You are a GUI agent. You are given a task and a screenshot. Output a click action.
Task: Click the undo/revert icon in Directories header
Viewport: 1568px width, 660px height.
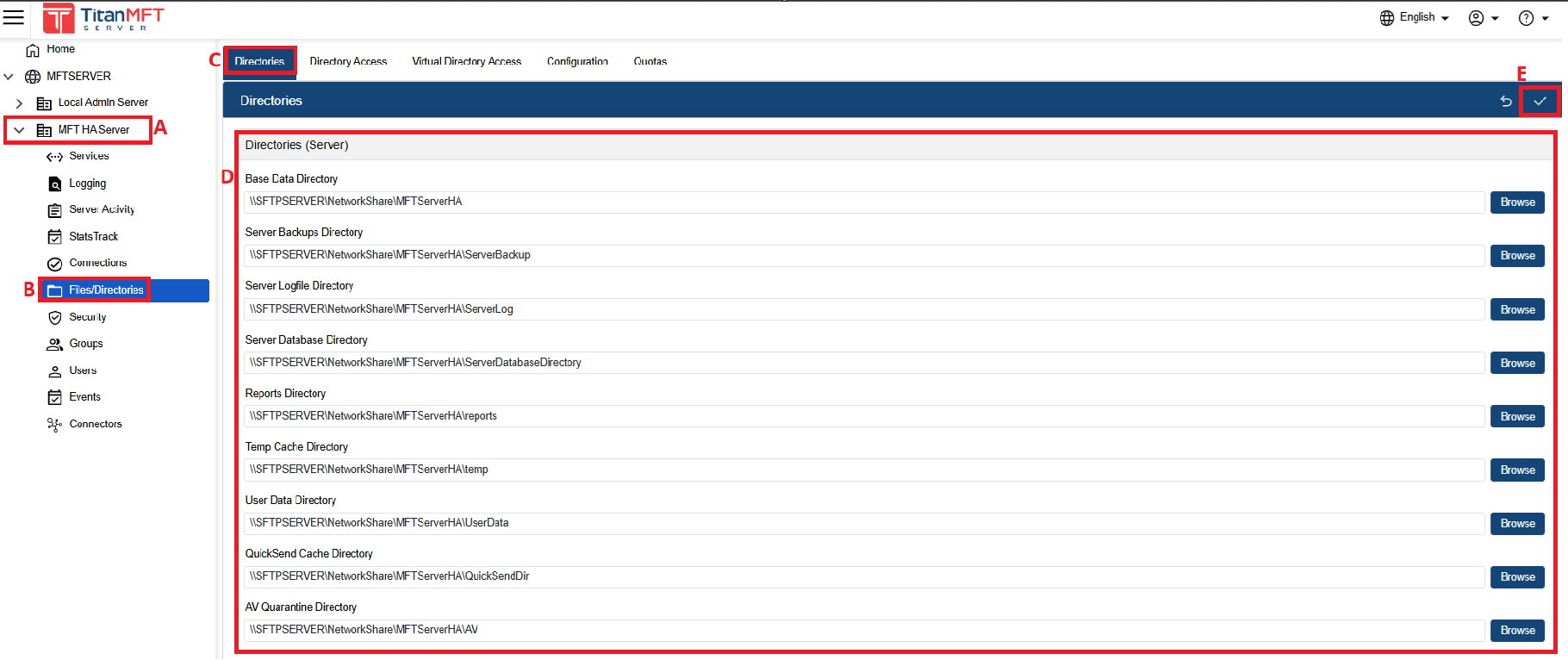pyautogui.click(x=1506, y=101)
